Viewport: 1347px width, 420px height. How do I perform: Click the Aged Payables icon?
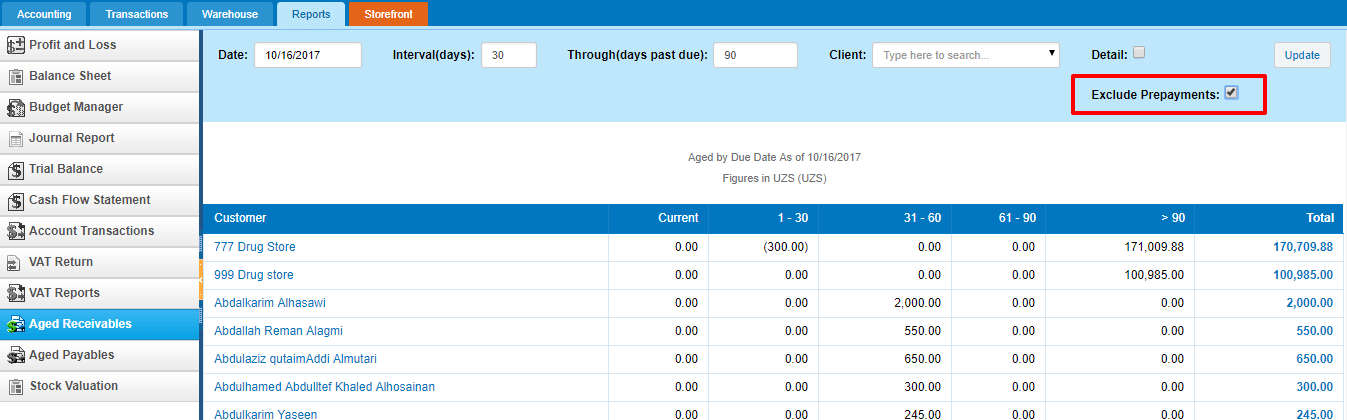(x=16, y=355)
